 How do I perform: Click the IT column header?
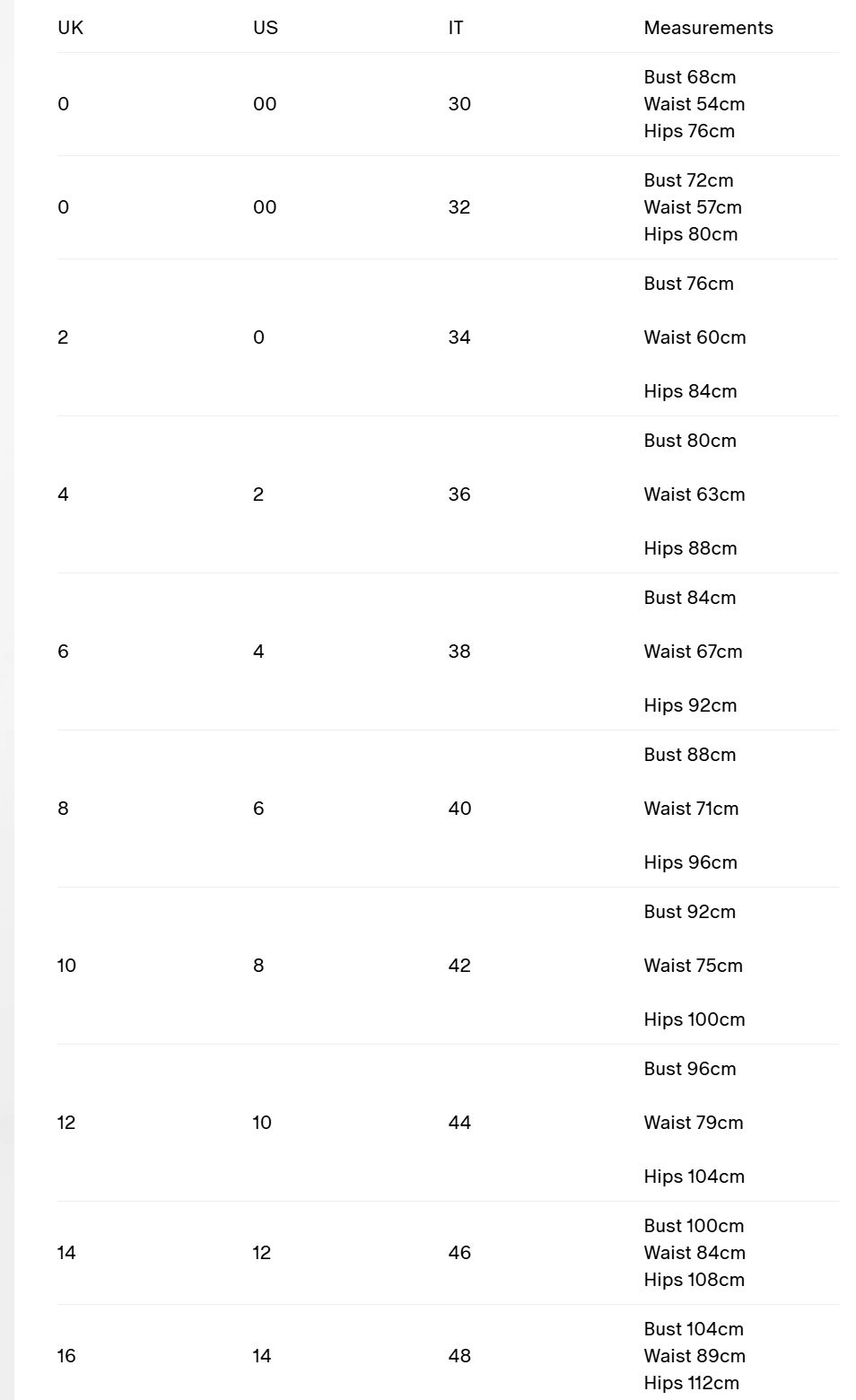(x=456, y=28)
